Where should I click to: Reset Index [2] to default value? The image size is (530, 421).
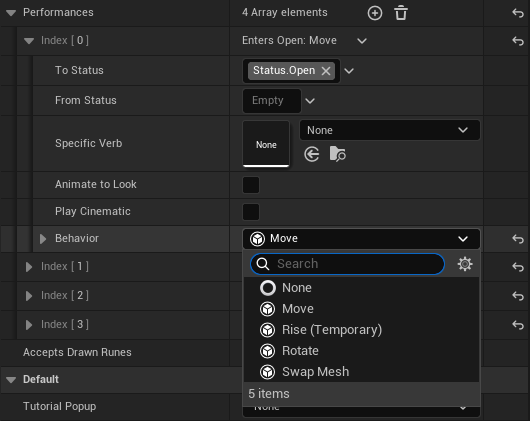pos(517,296)
